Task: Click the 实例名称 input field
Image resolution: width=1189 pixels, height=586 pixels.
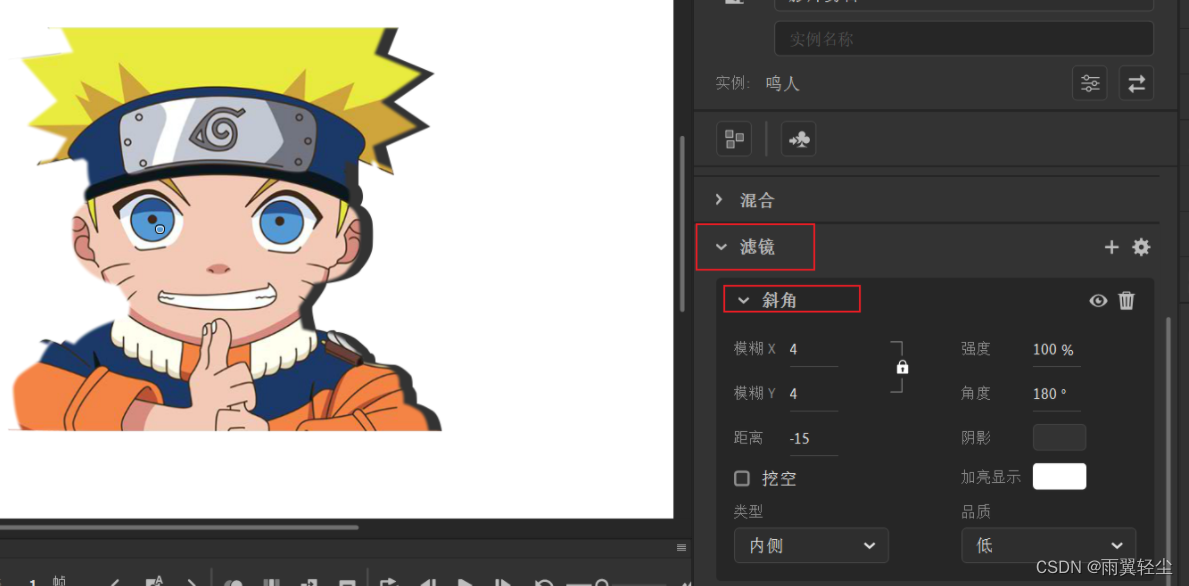Action: click(964, 39)
